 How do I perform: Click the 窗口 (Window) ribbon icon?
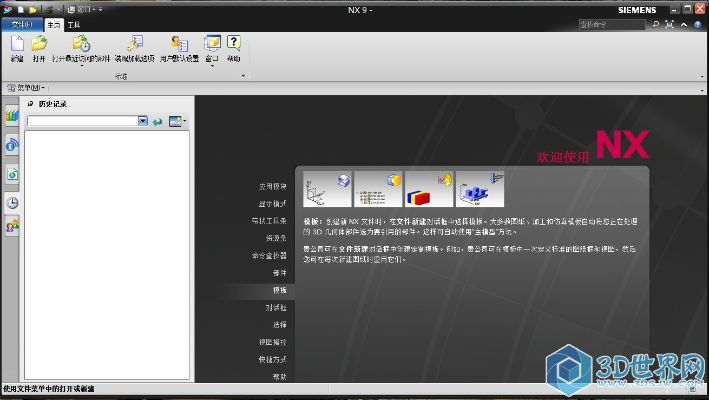(x=212, y=44)
